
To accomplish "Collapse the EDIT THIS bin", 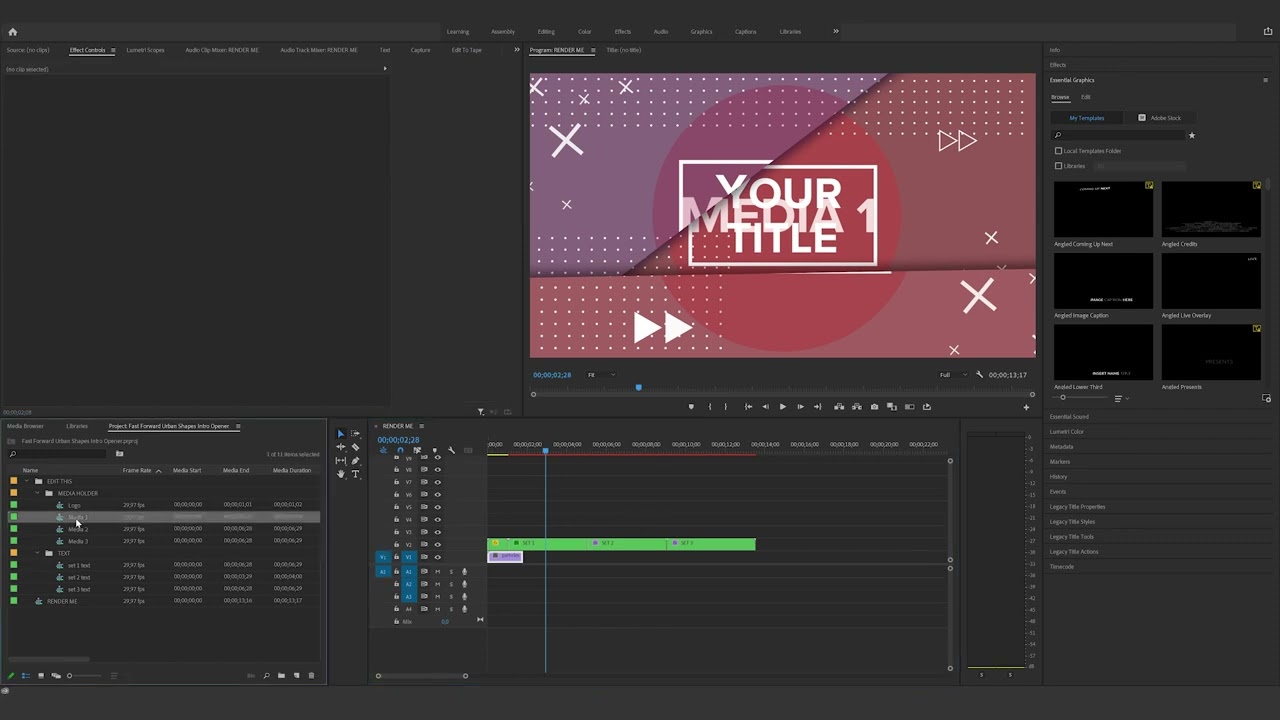I will click(27, 481).
